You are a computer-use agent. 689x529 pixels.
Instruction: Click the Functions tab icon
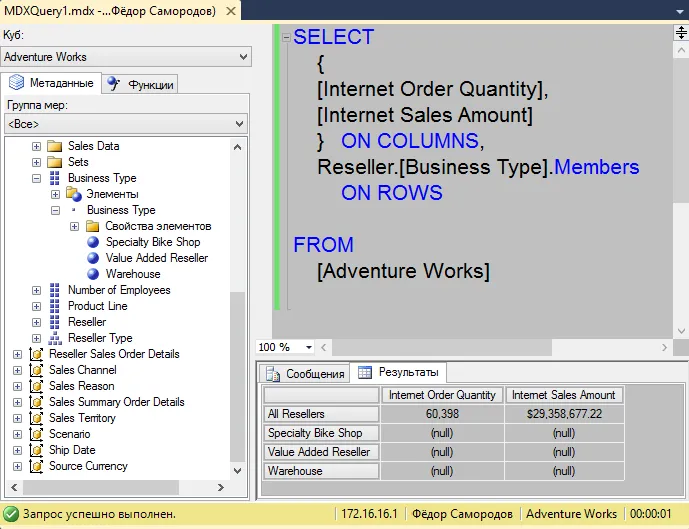click(114, 83)
